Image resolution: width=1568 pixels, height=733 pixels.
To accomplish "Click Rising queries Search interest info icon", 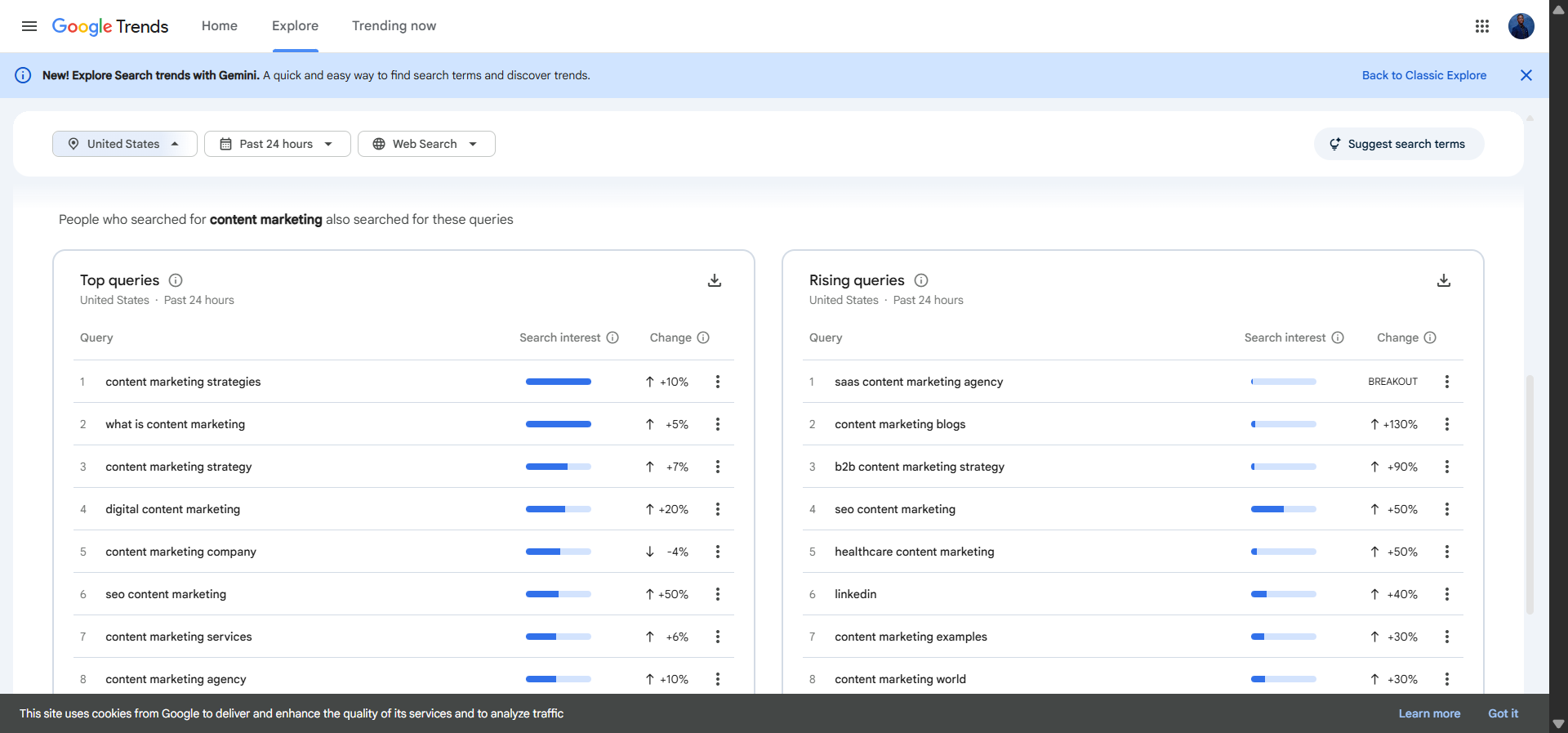I will pos(1338,337).
